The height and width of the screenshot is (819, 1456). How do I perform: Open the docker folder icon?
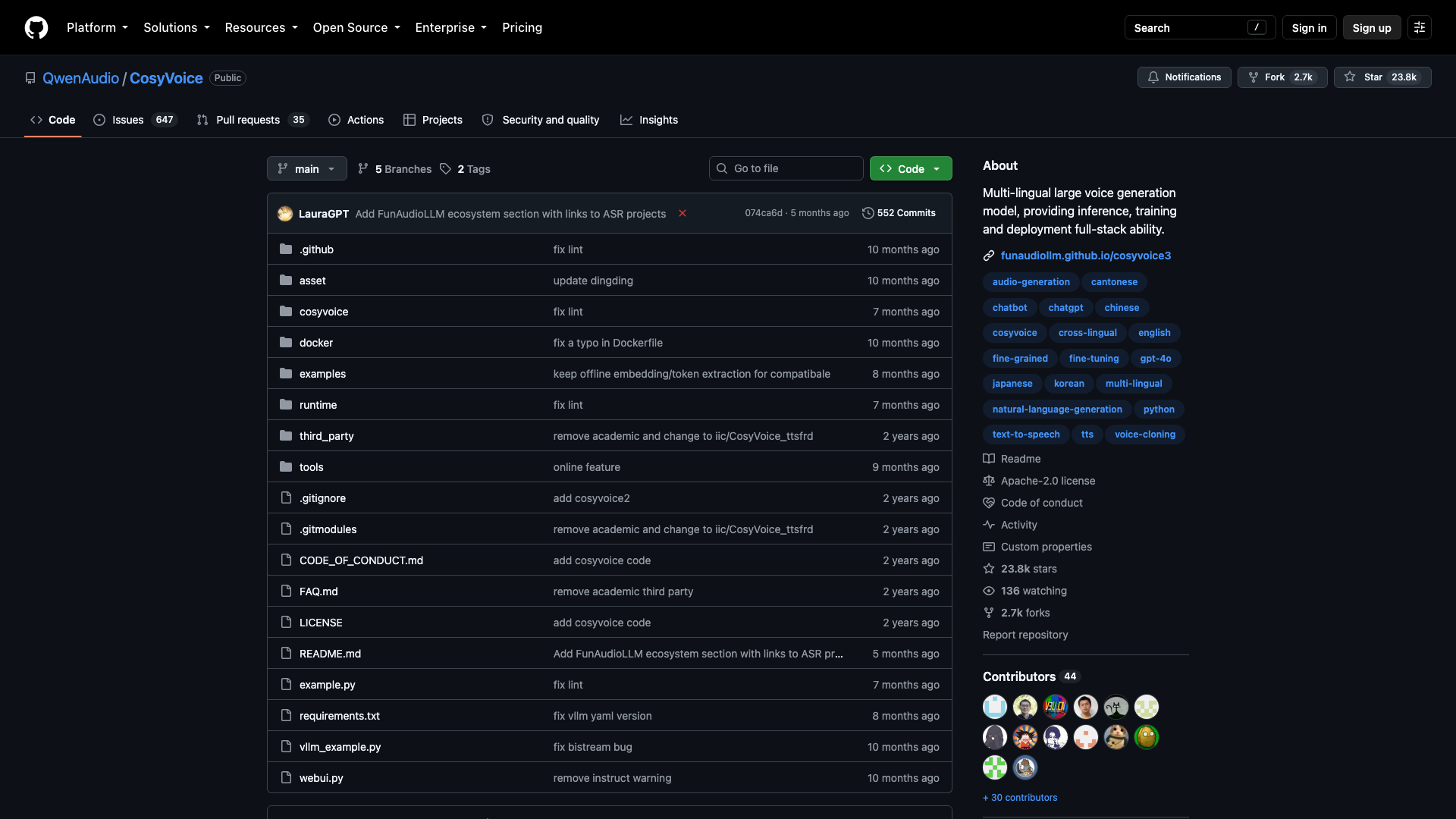click(x=286, y=342)
